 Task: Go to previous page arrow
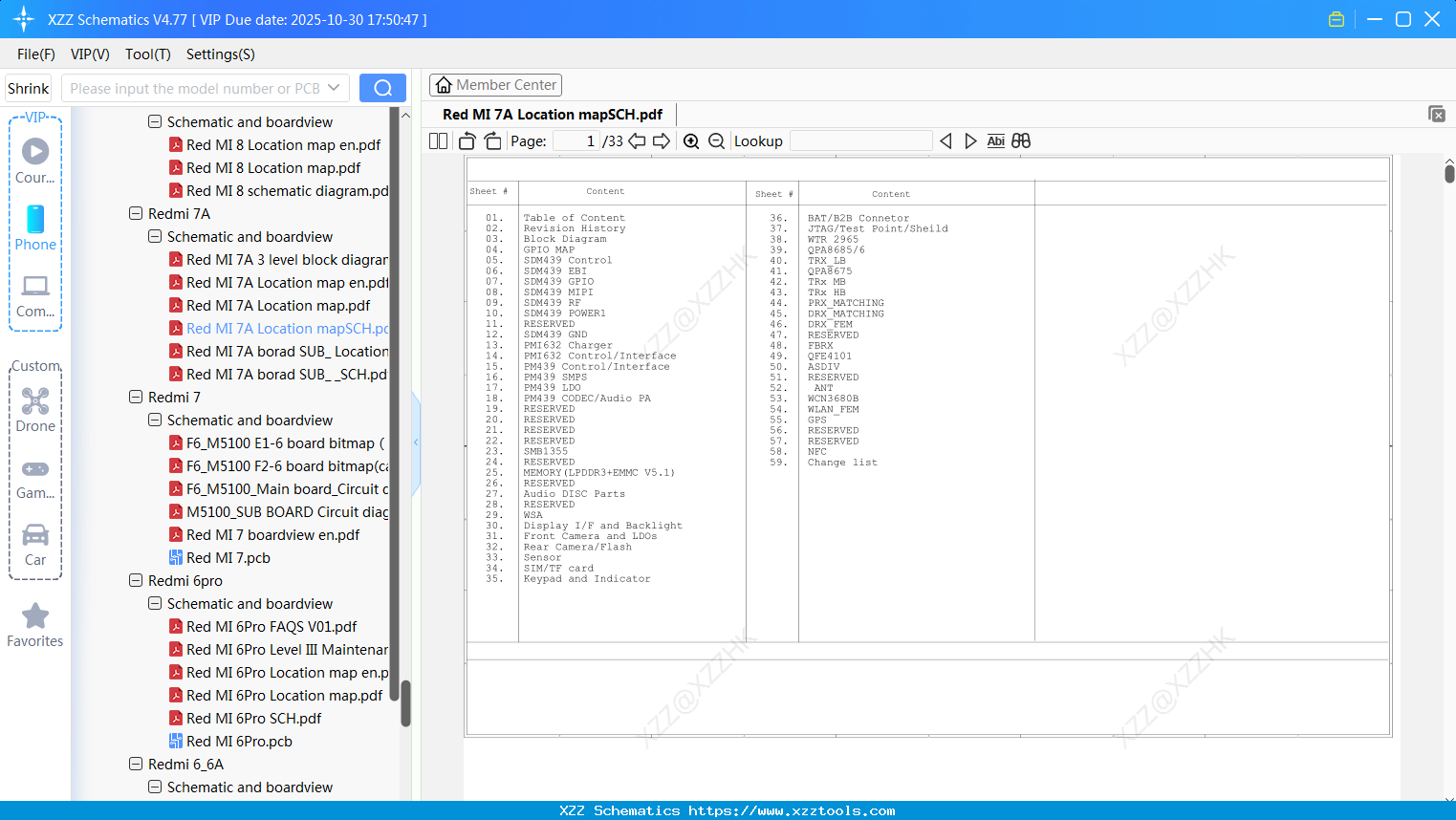tap(637, 141)
